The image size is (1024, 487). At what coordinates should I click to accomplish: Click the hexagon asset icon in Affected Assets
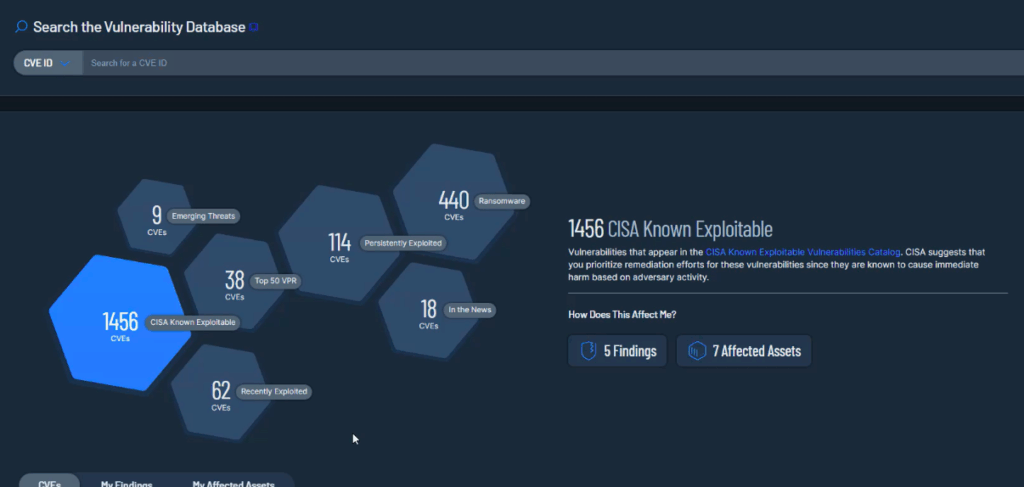[697, 351]
